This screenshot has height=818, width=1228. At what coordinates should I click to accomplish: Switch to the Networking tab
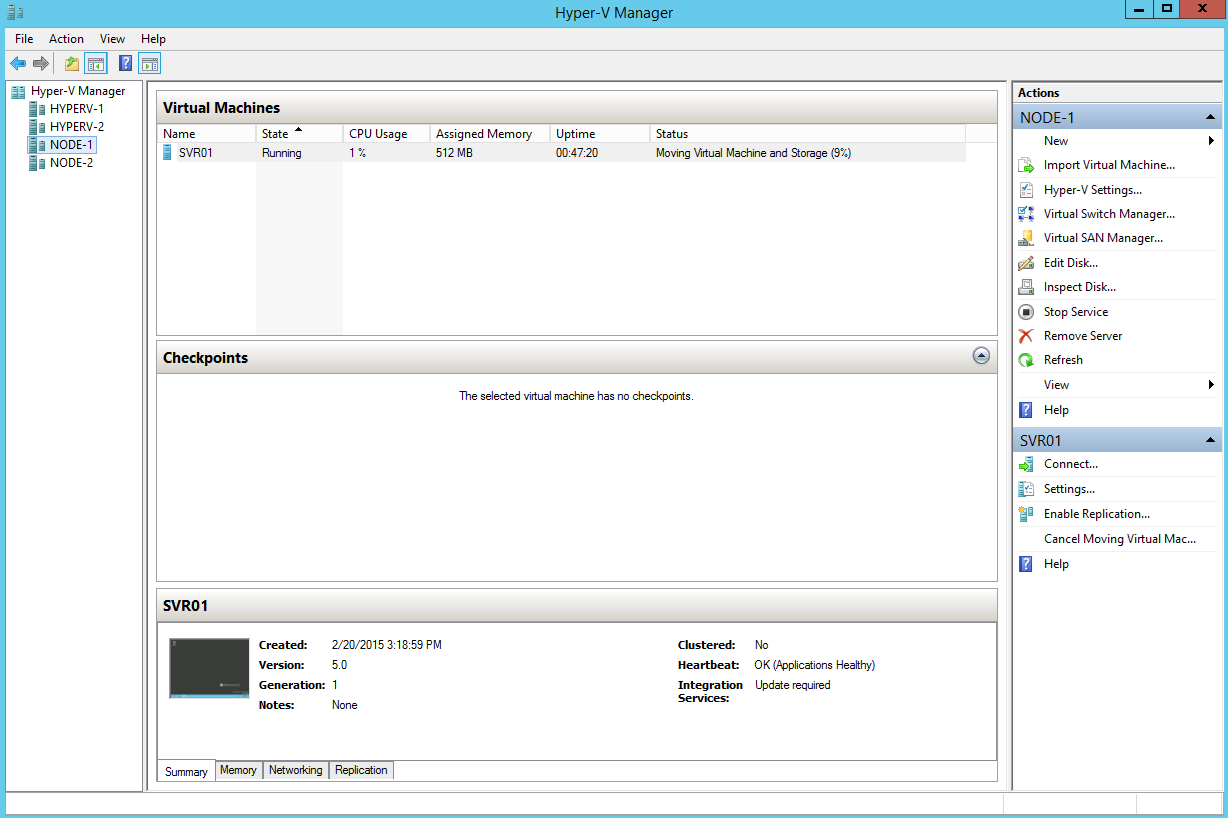(296, 770)
